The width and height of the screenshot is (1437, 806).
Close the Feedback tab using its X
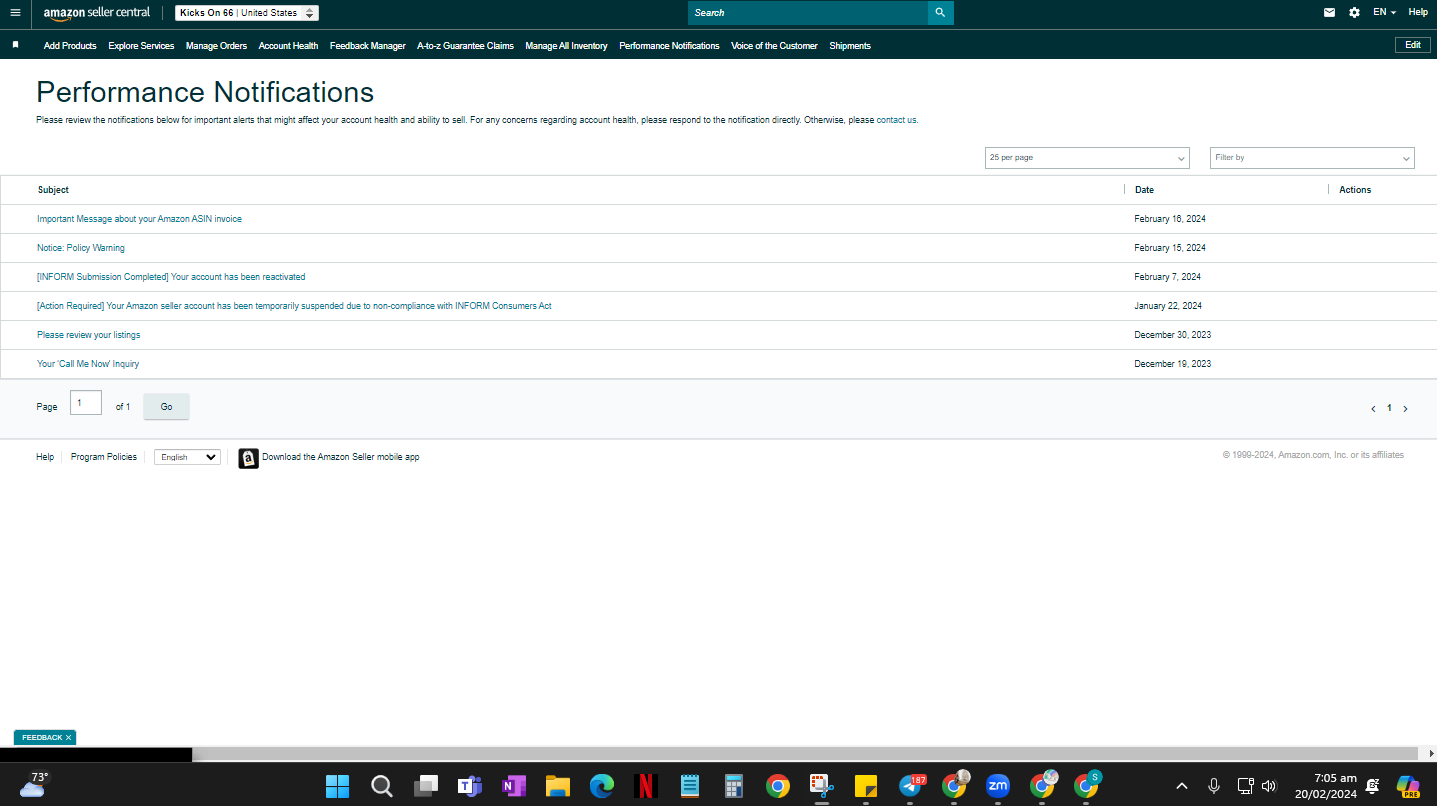point(68,738)
